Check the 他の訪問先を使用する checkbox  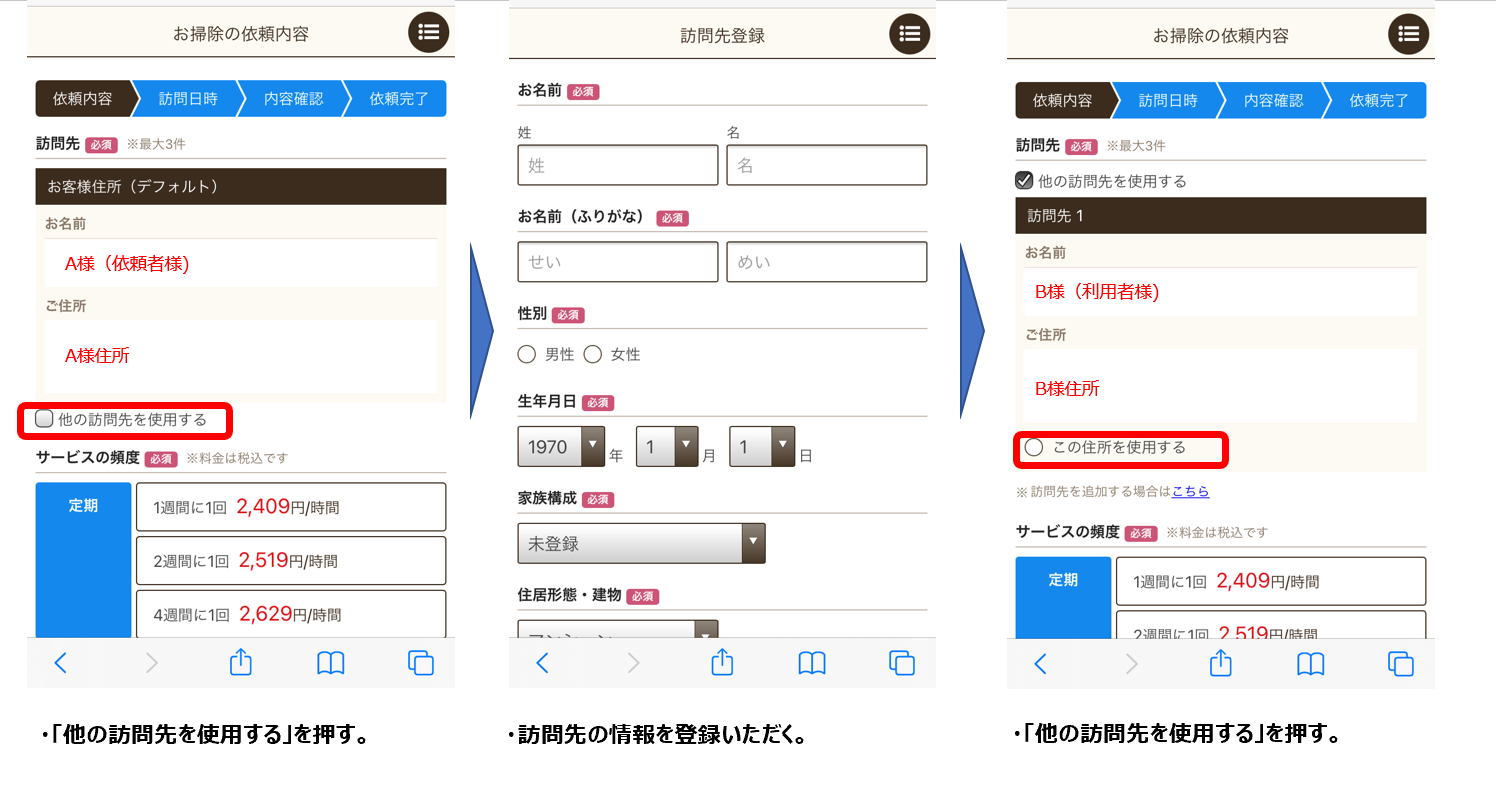point(42,418)
